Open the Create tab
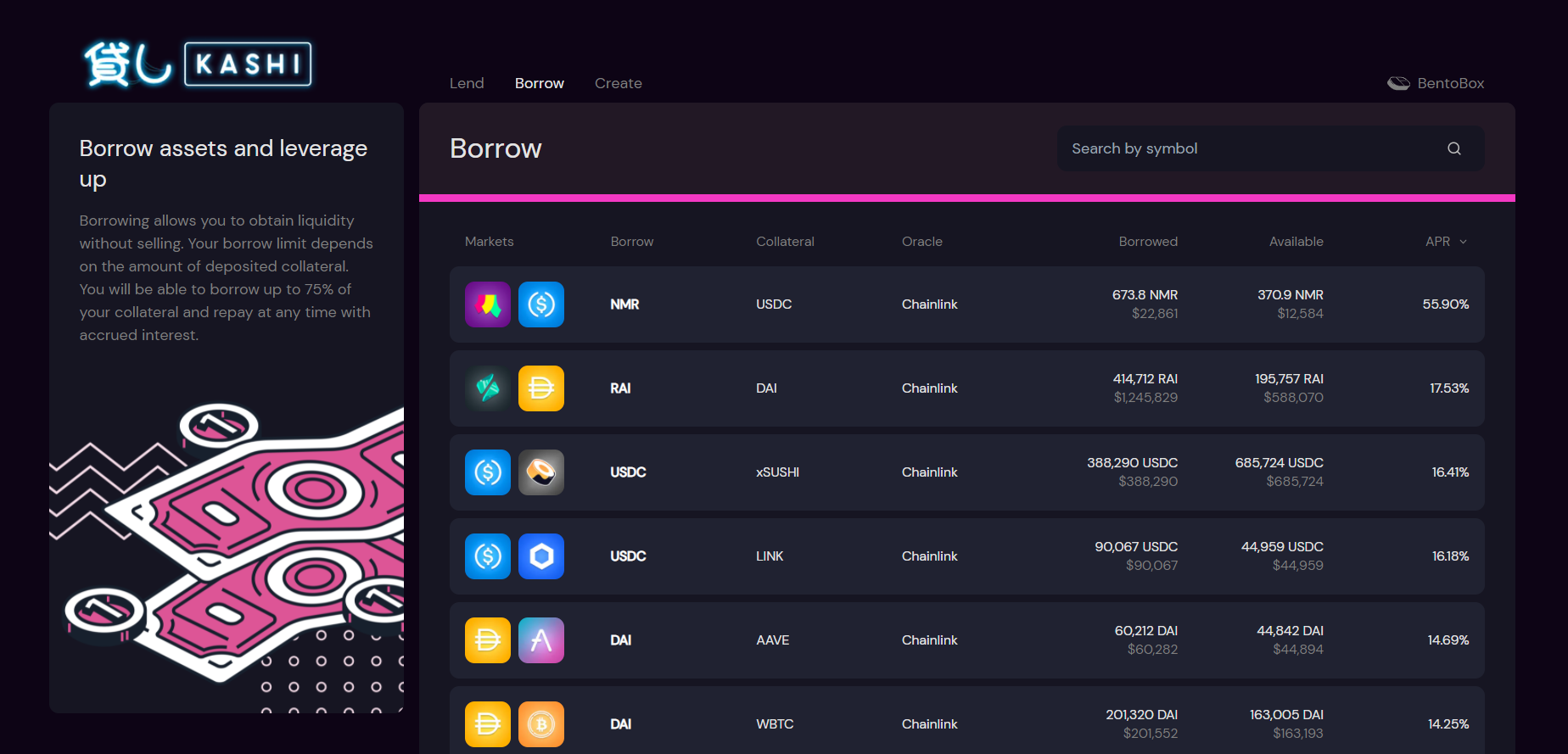1568x754 pixels. coord(619,83)
